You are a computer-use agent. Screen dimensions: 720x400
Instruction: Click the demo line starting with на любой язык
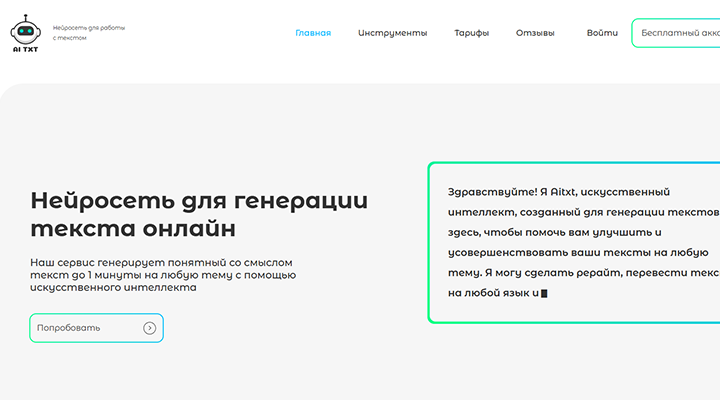493,294
